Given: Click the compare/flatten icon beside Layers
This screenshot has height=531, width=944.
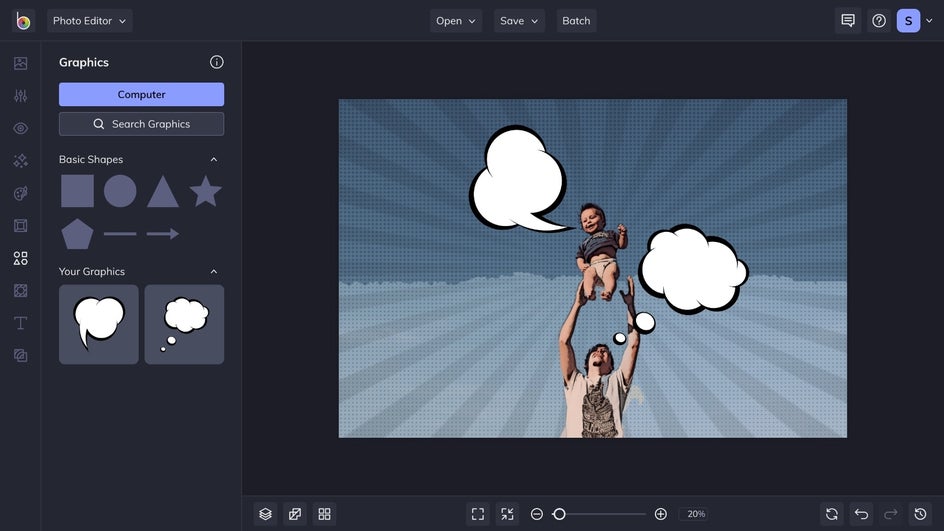Looking at the screenshot, I should [295, 514].
